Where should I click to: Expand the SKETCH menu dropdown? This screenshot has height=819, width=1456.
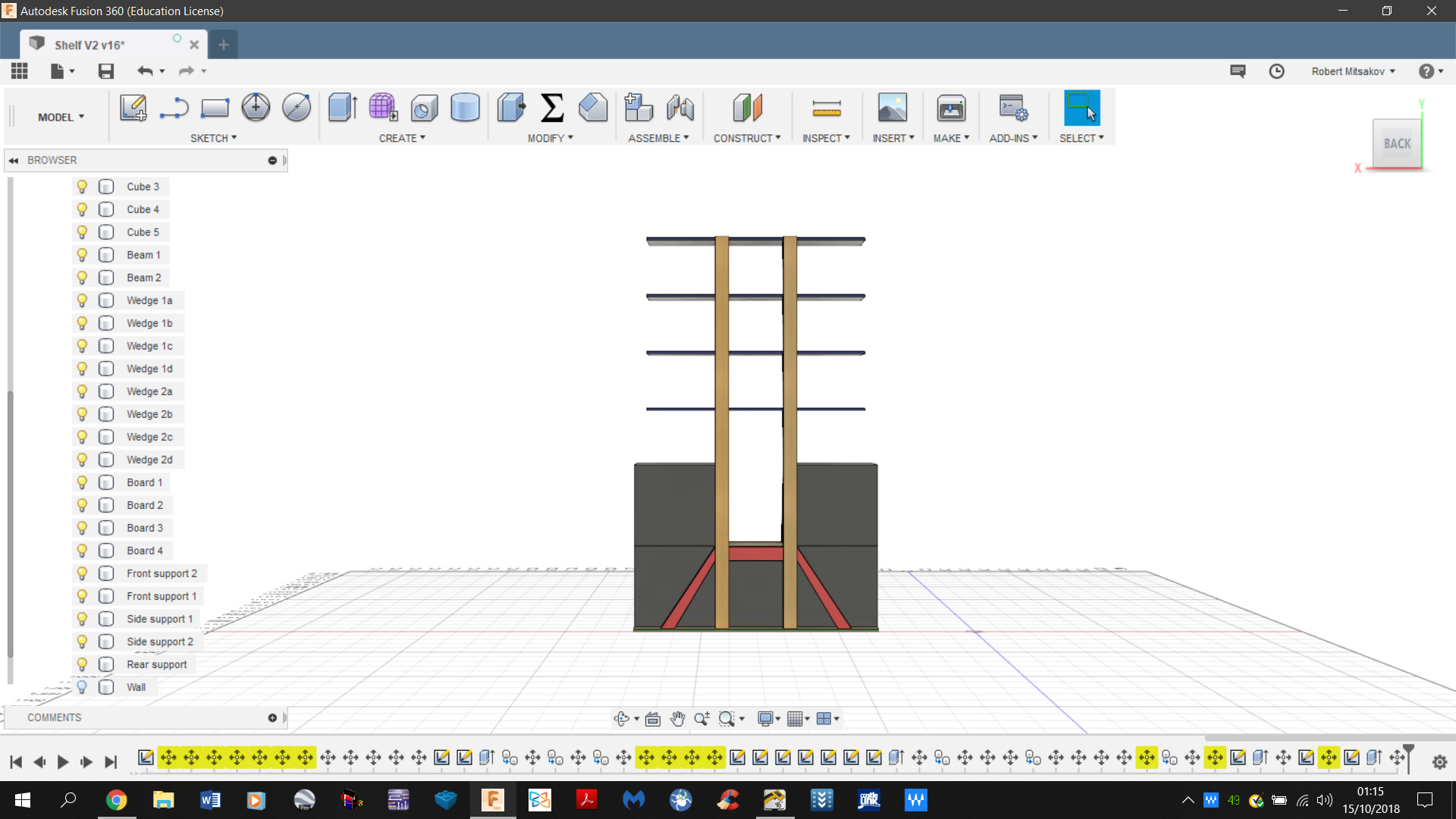tap(213, 138)
